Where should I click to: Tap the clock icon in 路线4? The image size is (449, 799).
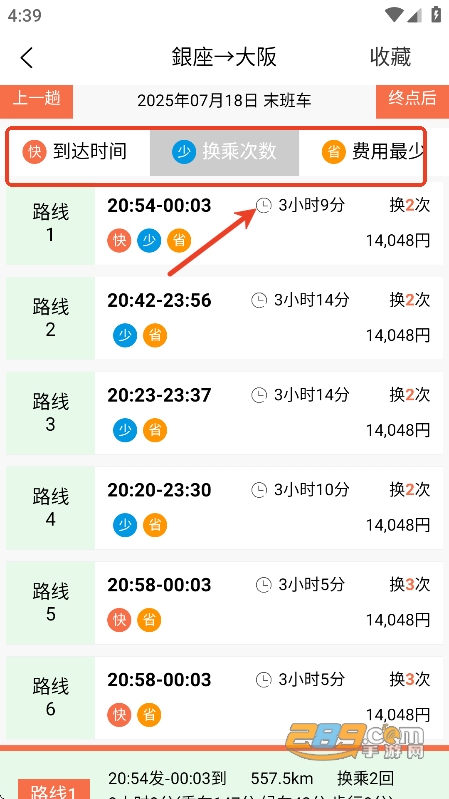coord(259,490)
